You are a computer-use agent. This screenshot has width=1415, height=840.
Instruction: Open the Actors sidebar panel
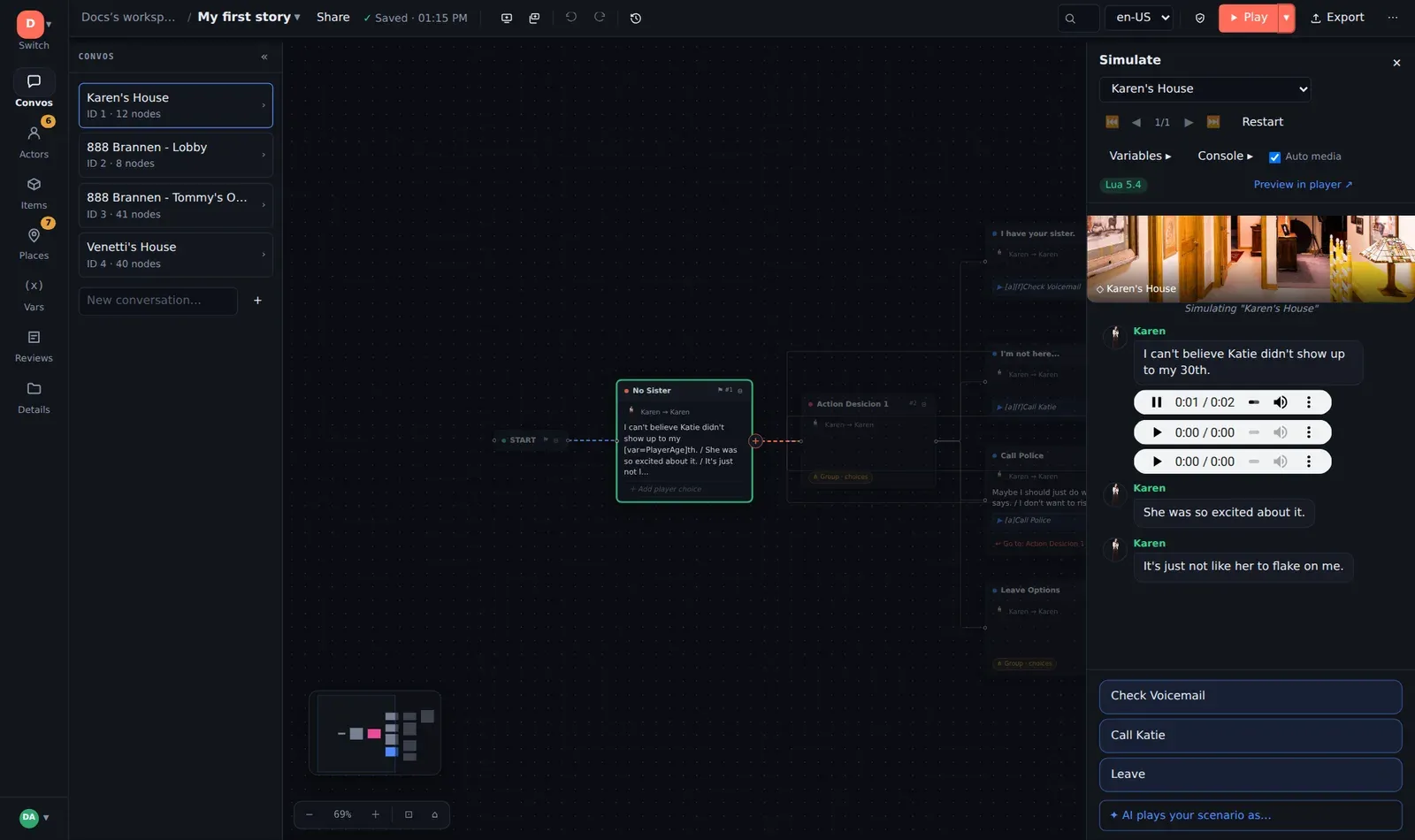pyautogui.click(x=34, y=141)
